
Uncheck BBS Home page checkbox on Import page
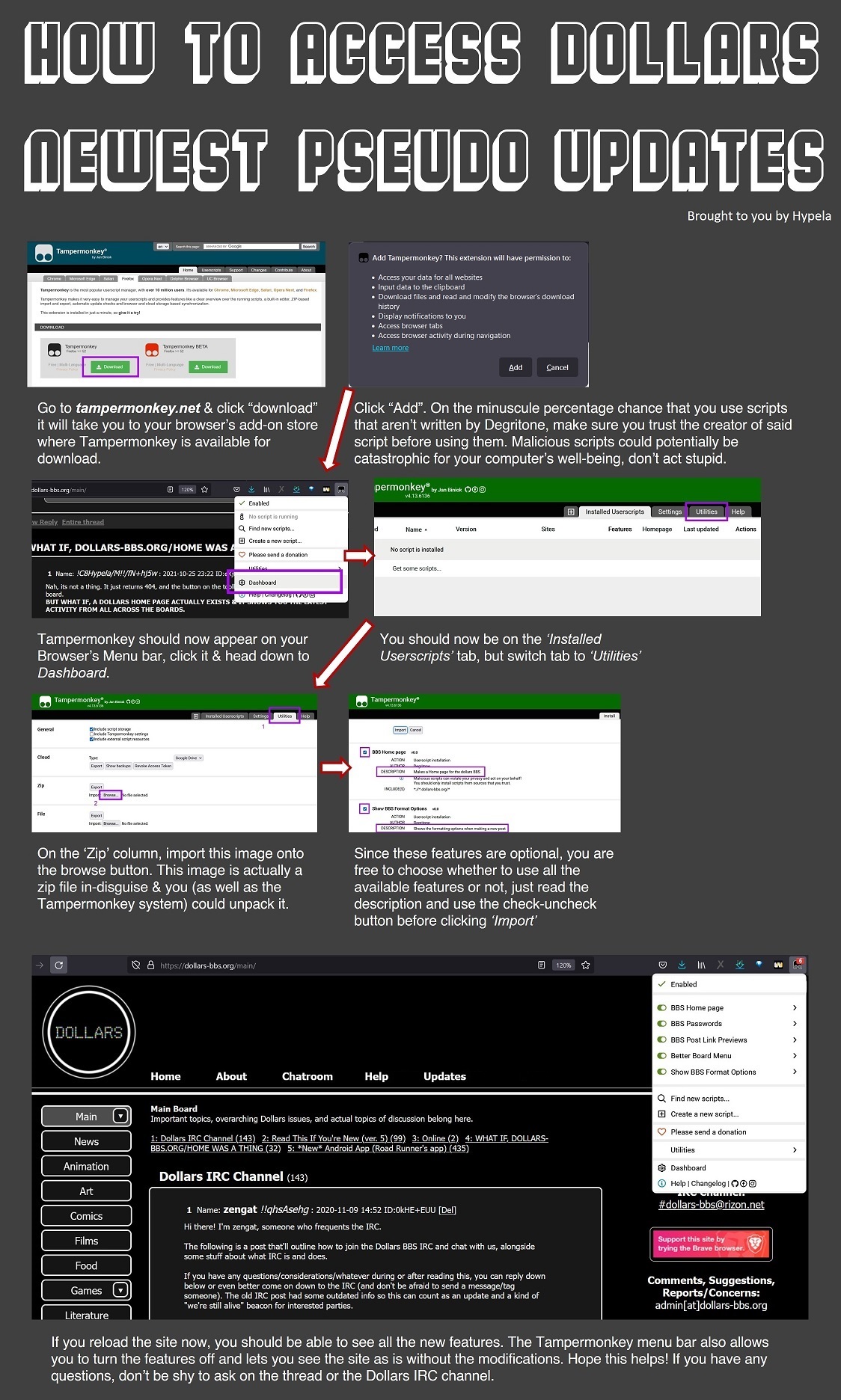point(364,752)
